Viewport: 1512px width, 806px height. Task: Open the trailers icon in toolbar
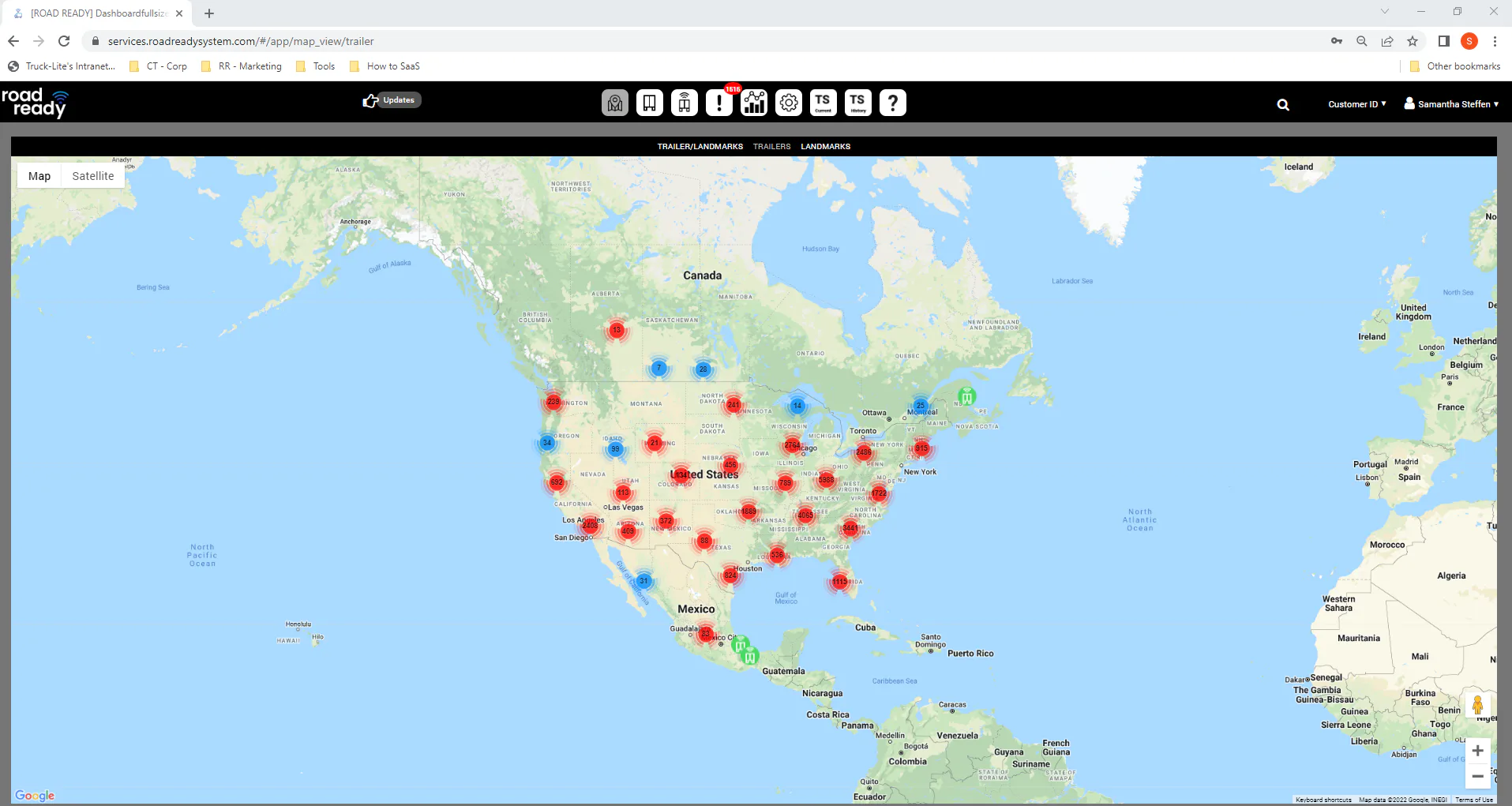[x=650, y=103]
